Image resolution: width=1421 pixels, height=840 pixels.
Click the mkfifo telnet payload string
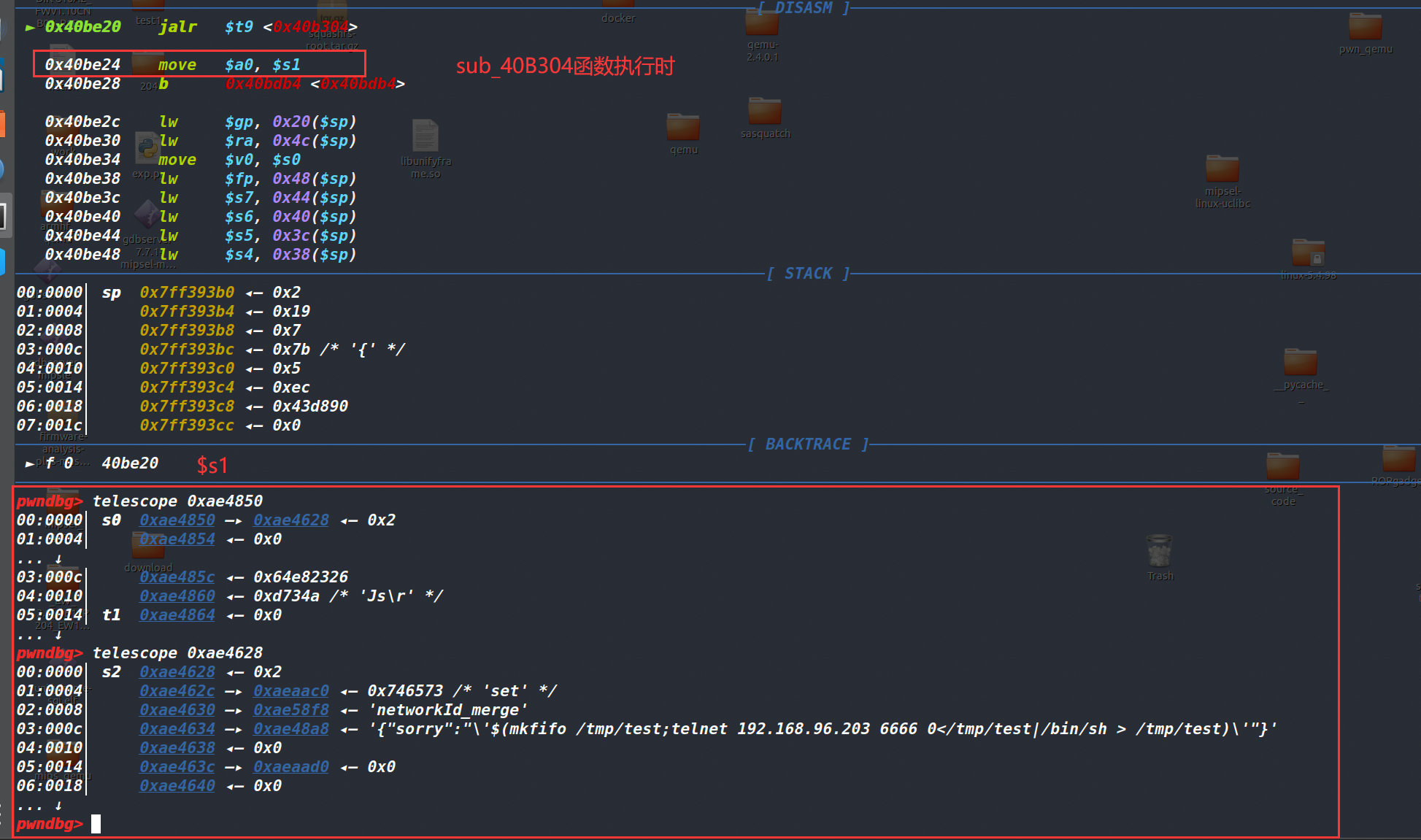point(823,729)
